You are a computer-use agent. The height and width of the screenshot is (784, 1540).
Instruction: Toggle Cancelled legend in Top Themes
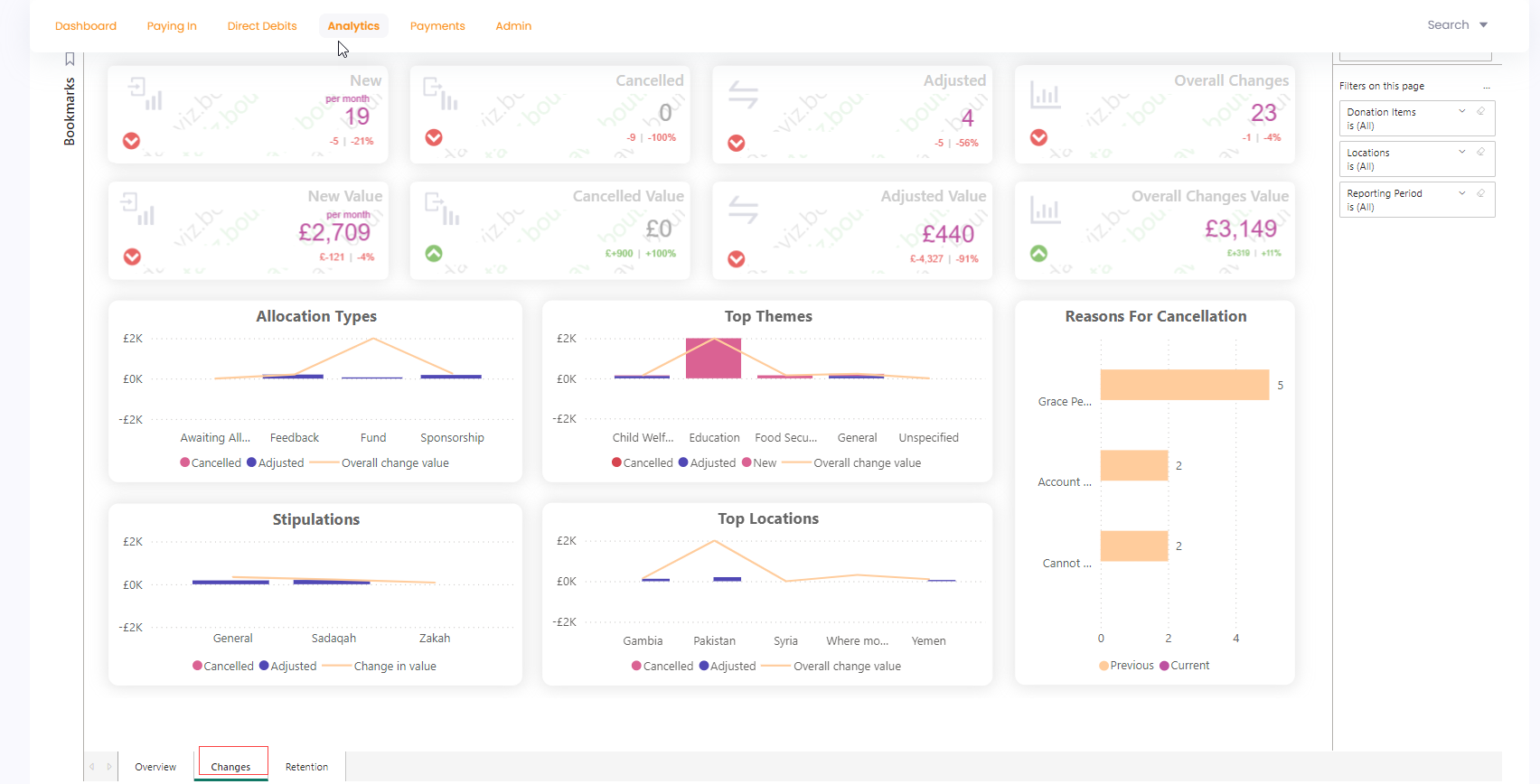click(x=643, y=462)
